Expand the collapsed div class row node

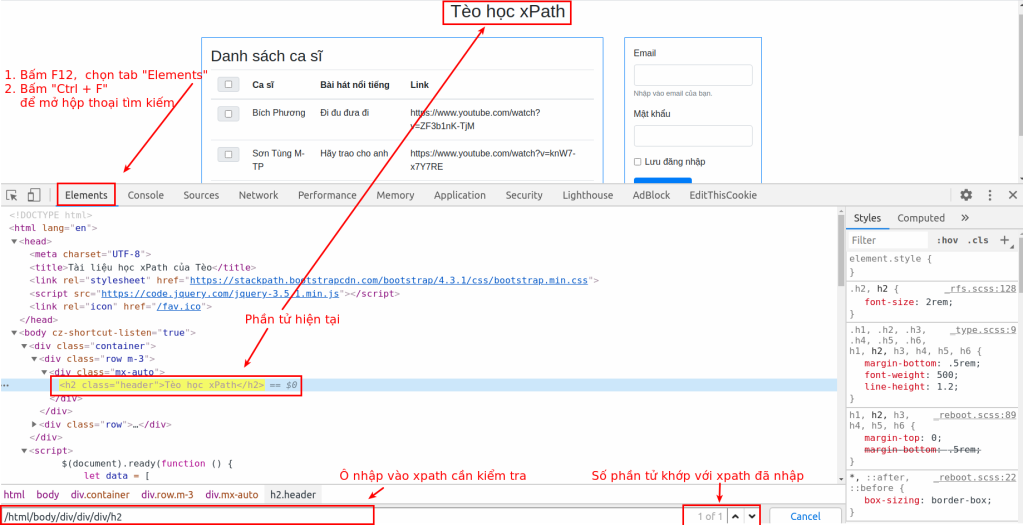[x=35, y=425]
